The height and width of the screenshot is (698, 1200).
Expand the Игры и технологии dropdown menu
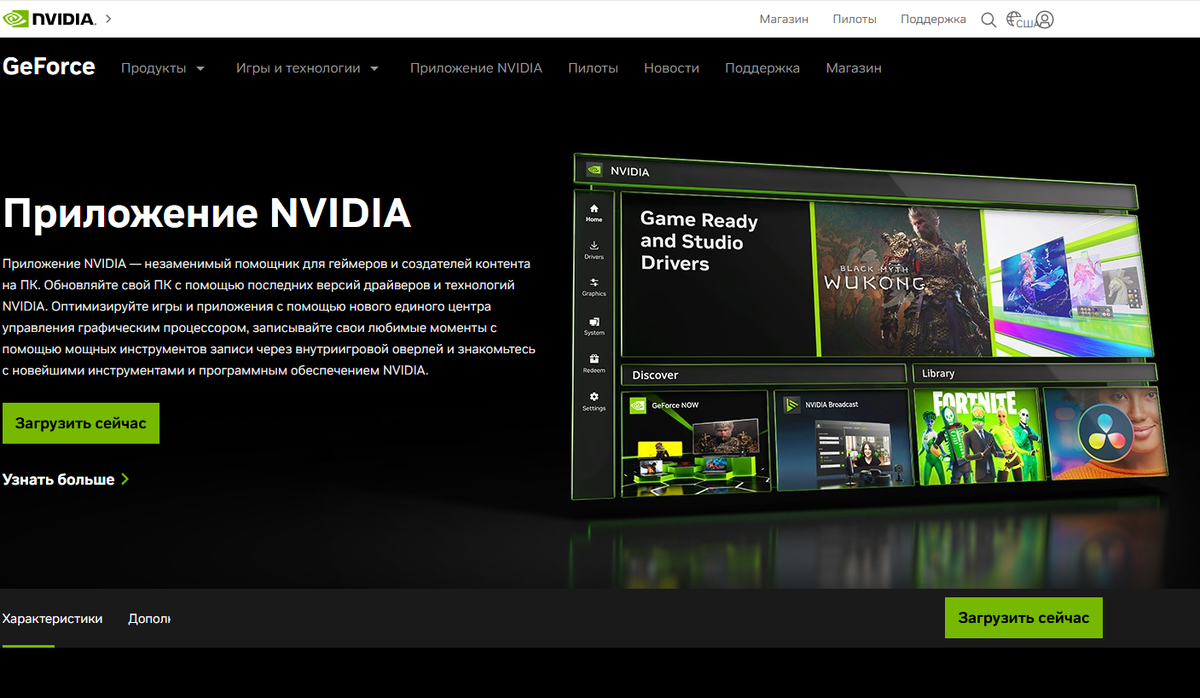307,68
